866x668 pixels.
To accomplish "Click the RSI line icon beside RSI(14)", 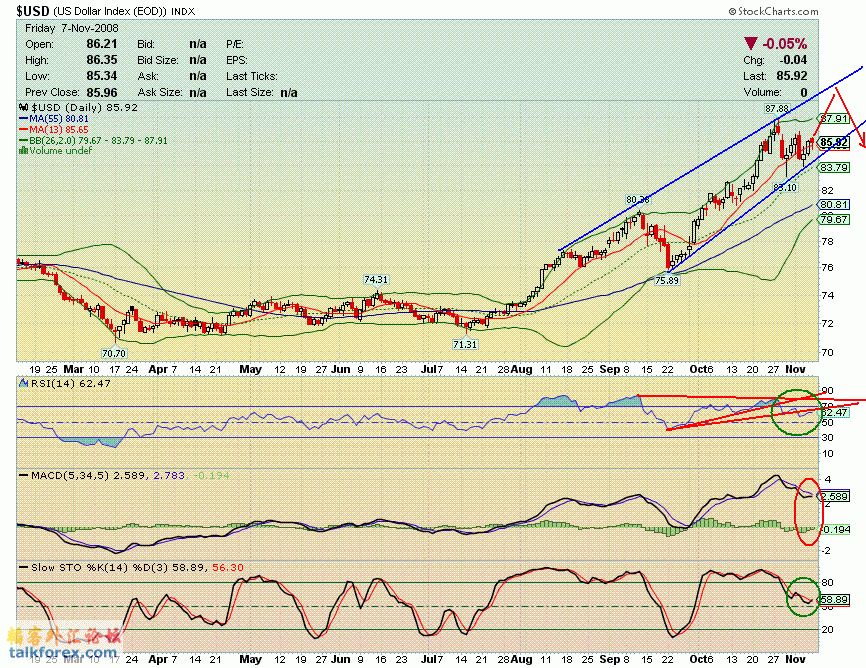I will click(x=23, y=382).
